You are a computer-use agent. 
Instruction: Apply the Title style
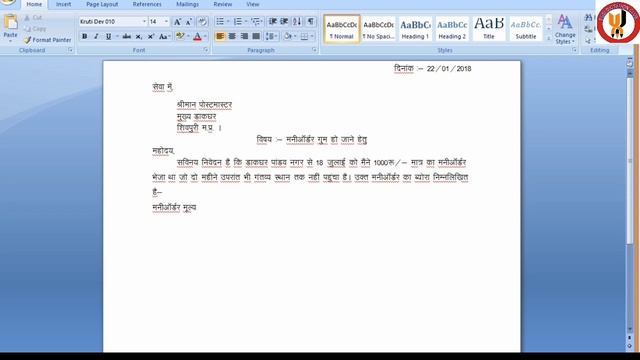point(489,29)
